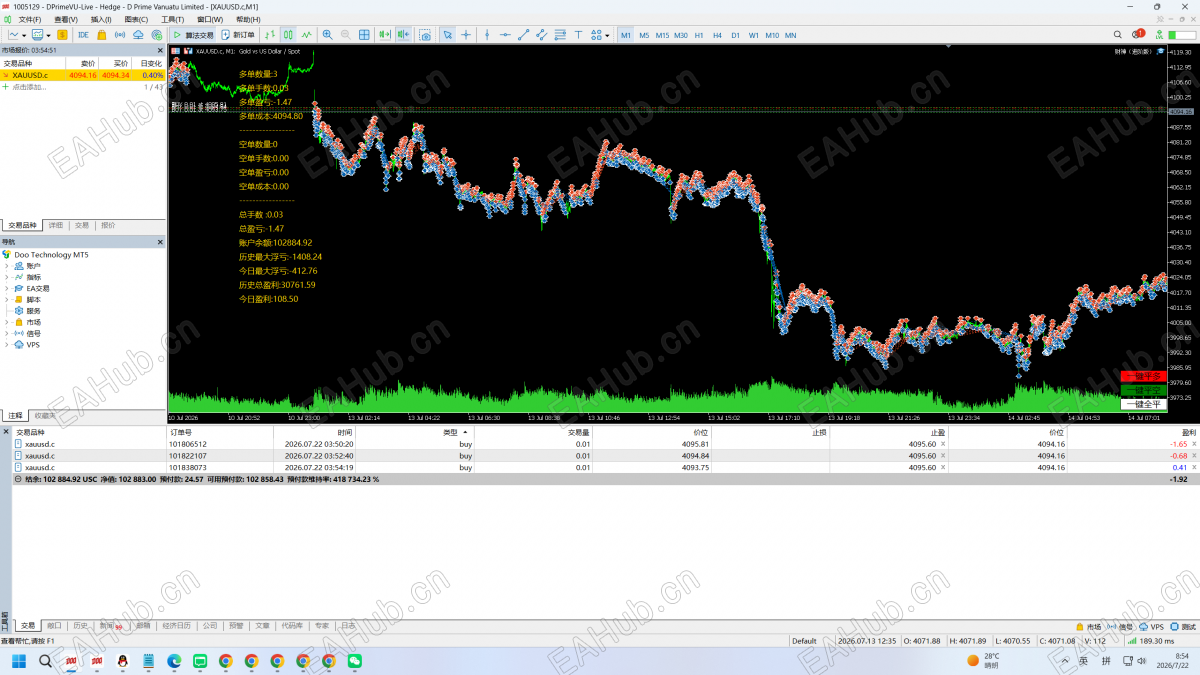This screenshot has width=1200, height=675.
Task: Select M5 timeframe
Action: coord(644,35)
